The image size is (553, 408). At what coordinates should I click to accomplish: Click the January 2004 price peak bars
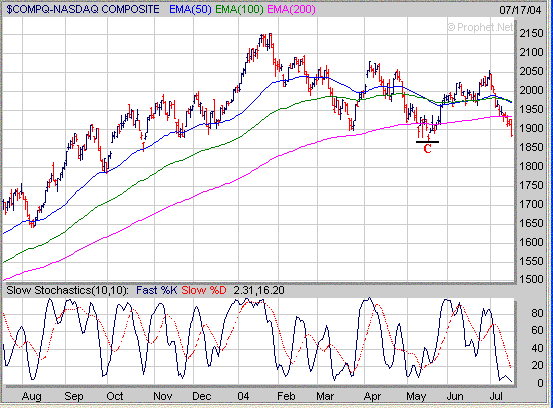[x=265, y=42]
